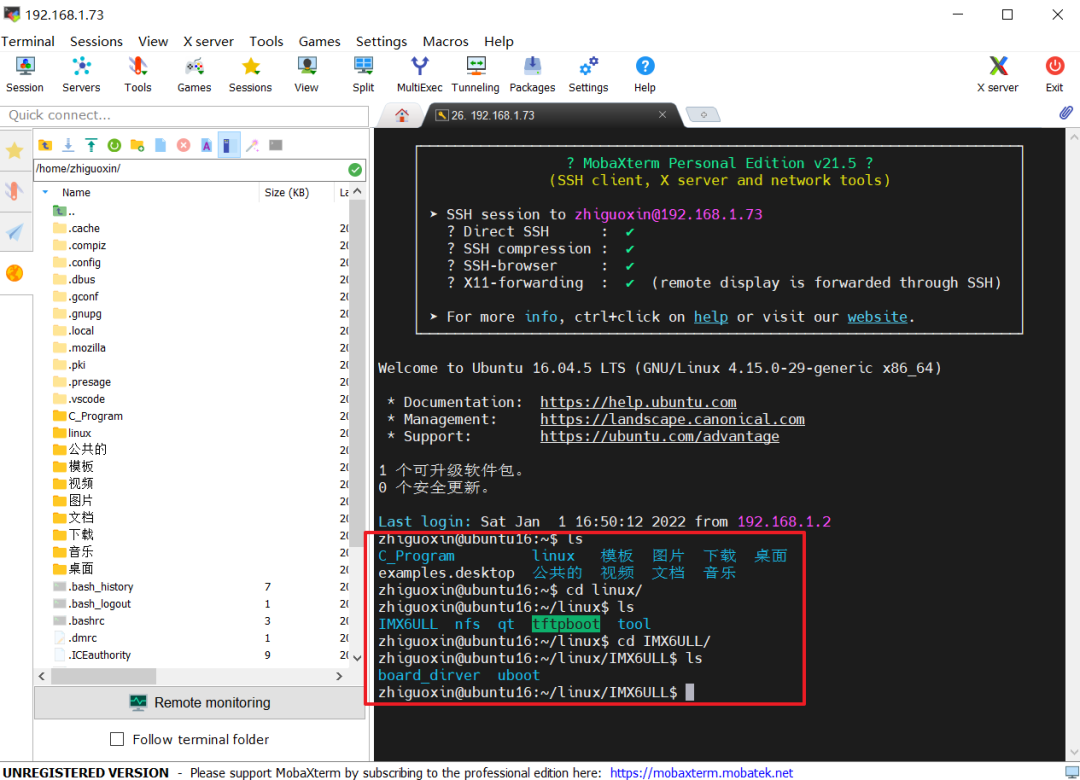Click the Split terminal icon

(x=363, y=74)
